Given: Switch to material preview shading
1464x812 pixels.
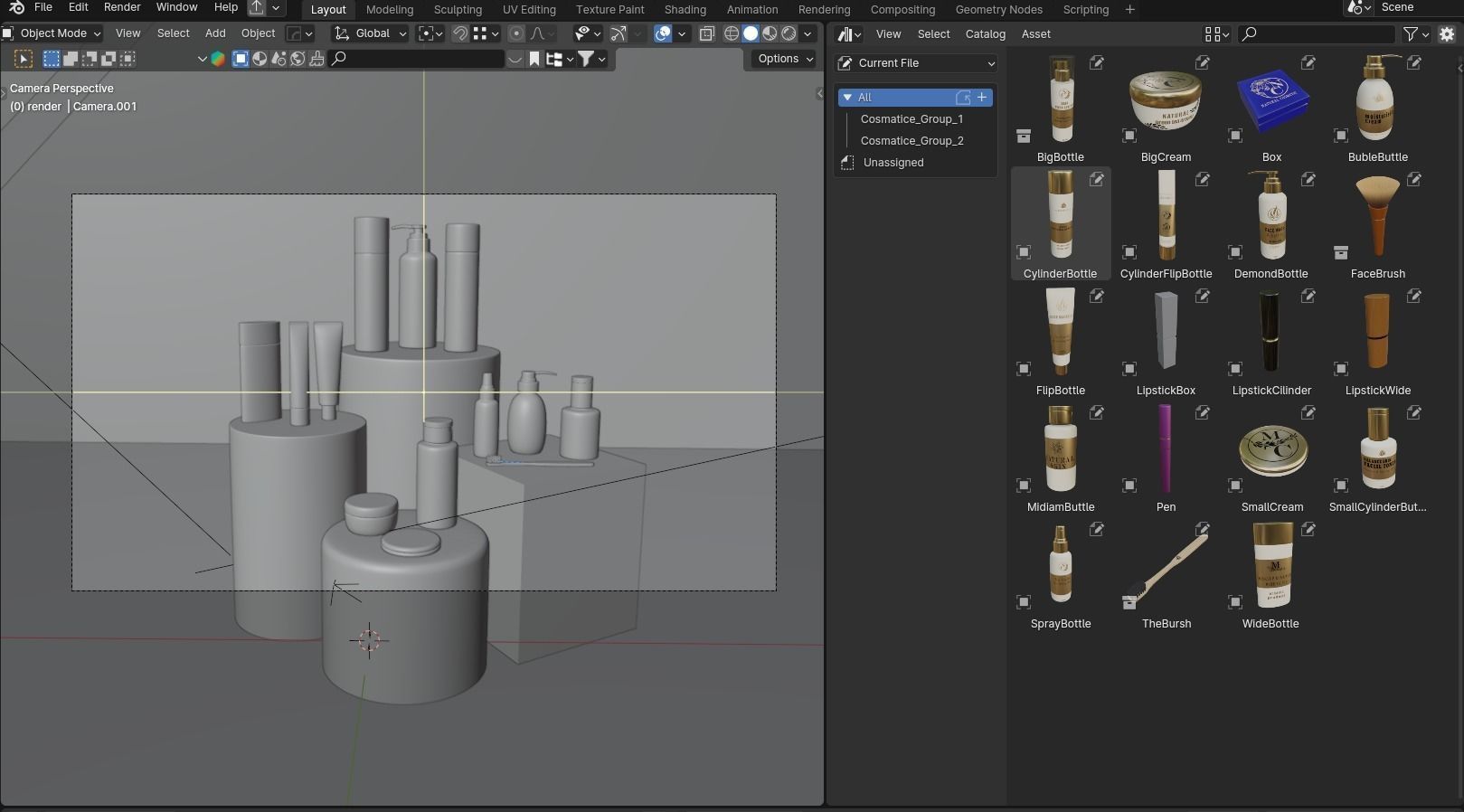Looking at the screenshot, I should pyautogui.click(x=770, y=33).
